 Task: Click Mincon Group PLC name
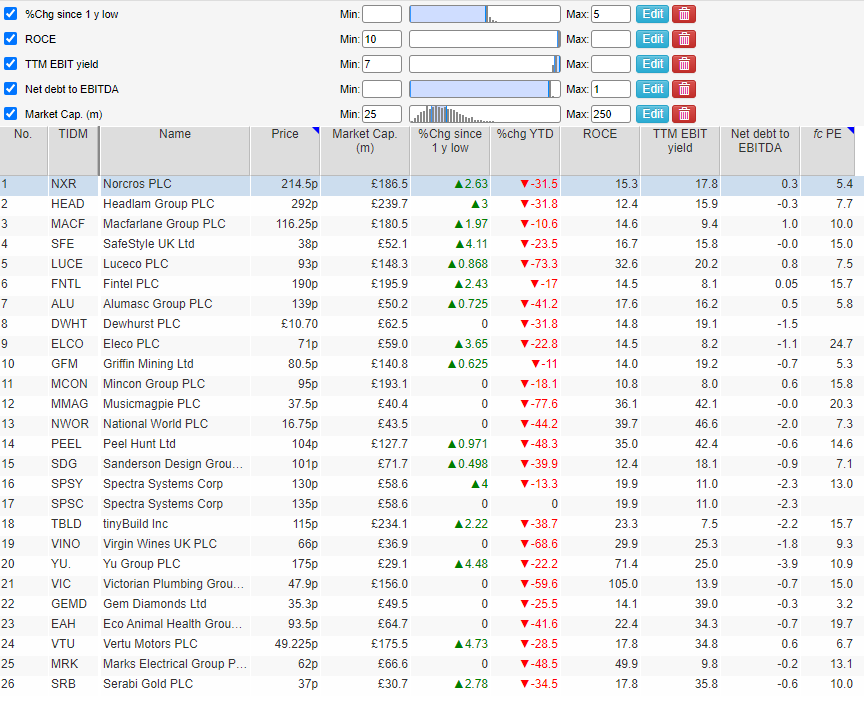(x=154, y=384)
